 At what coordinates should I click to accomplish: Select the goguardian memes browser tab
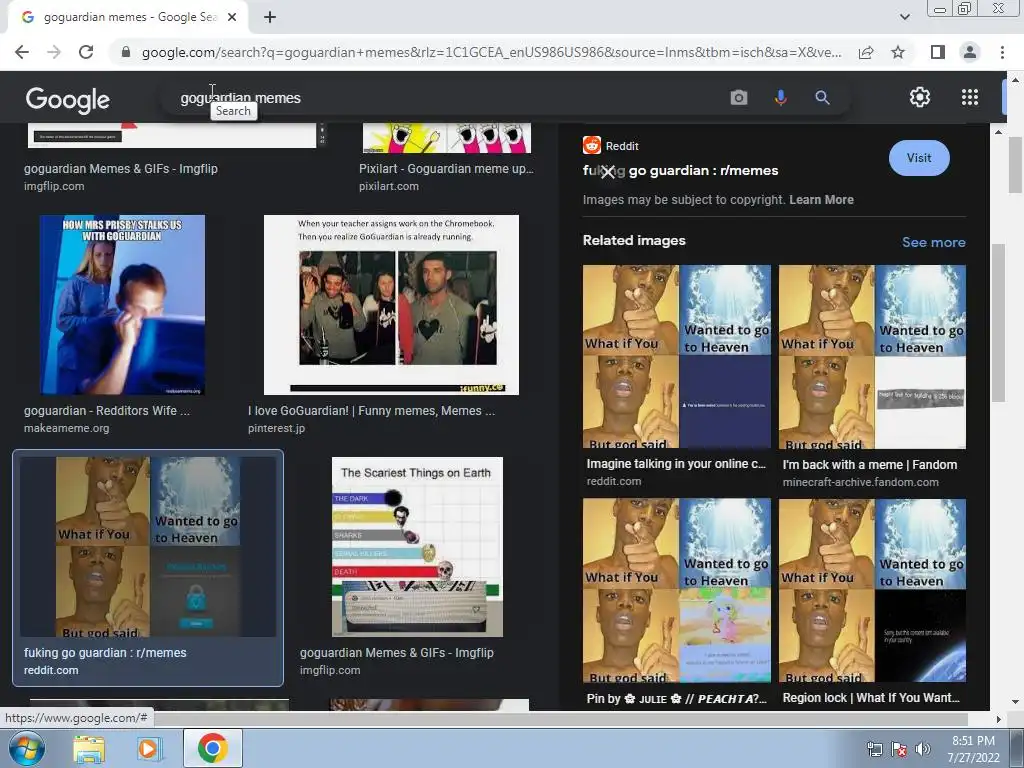pyautogui.click(x=127, y=18)
